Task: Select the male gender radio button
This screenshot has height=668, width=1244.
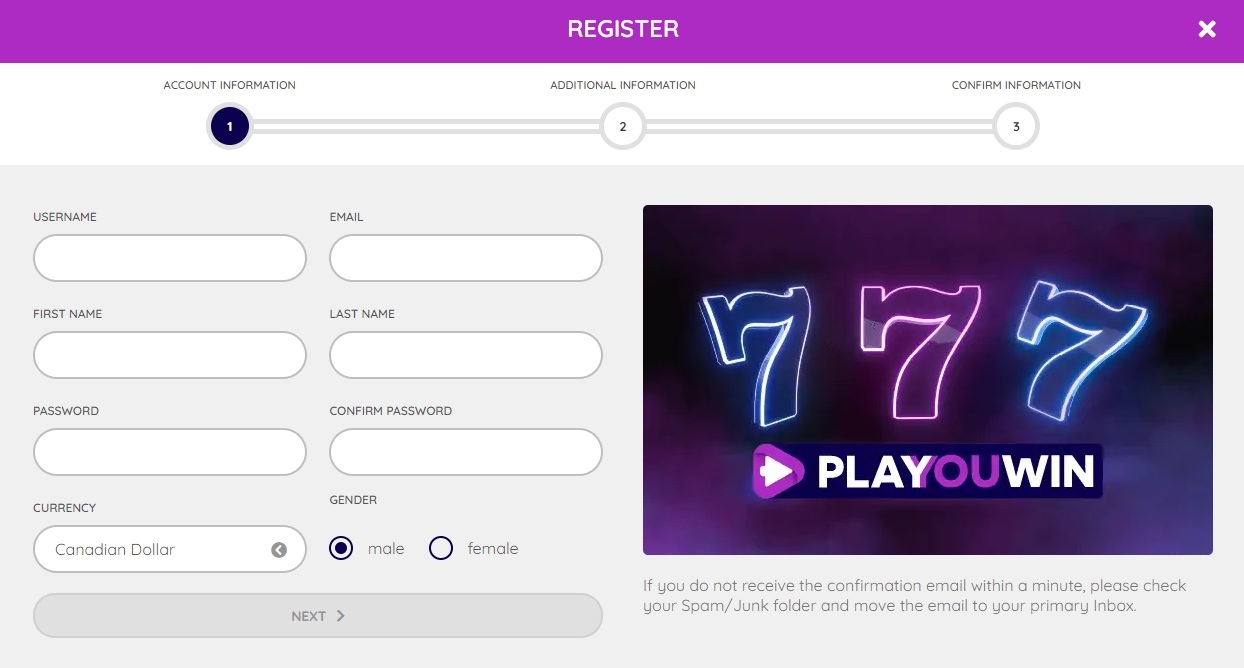Action: [x=341, y=548]
